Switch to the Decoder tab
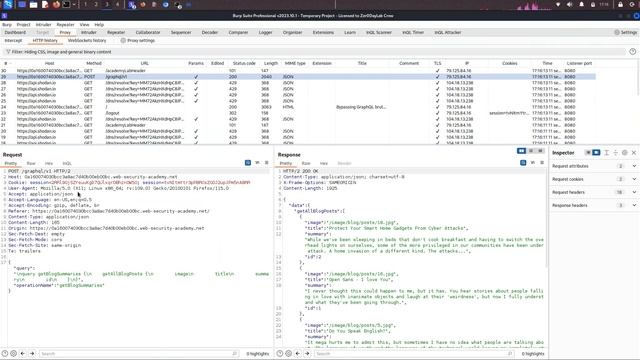Viewport: 640px width, 360px height. pyautogui.click(x=210, y=32)
